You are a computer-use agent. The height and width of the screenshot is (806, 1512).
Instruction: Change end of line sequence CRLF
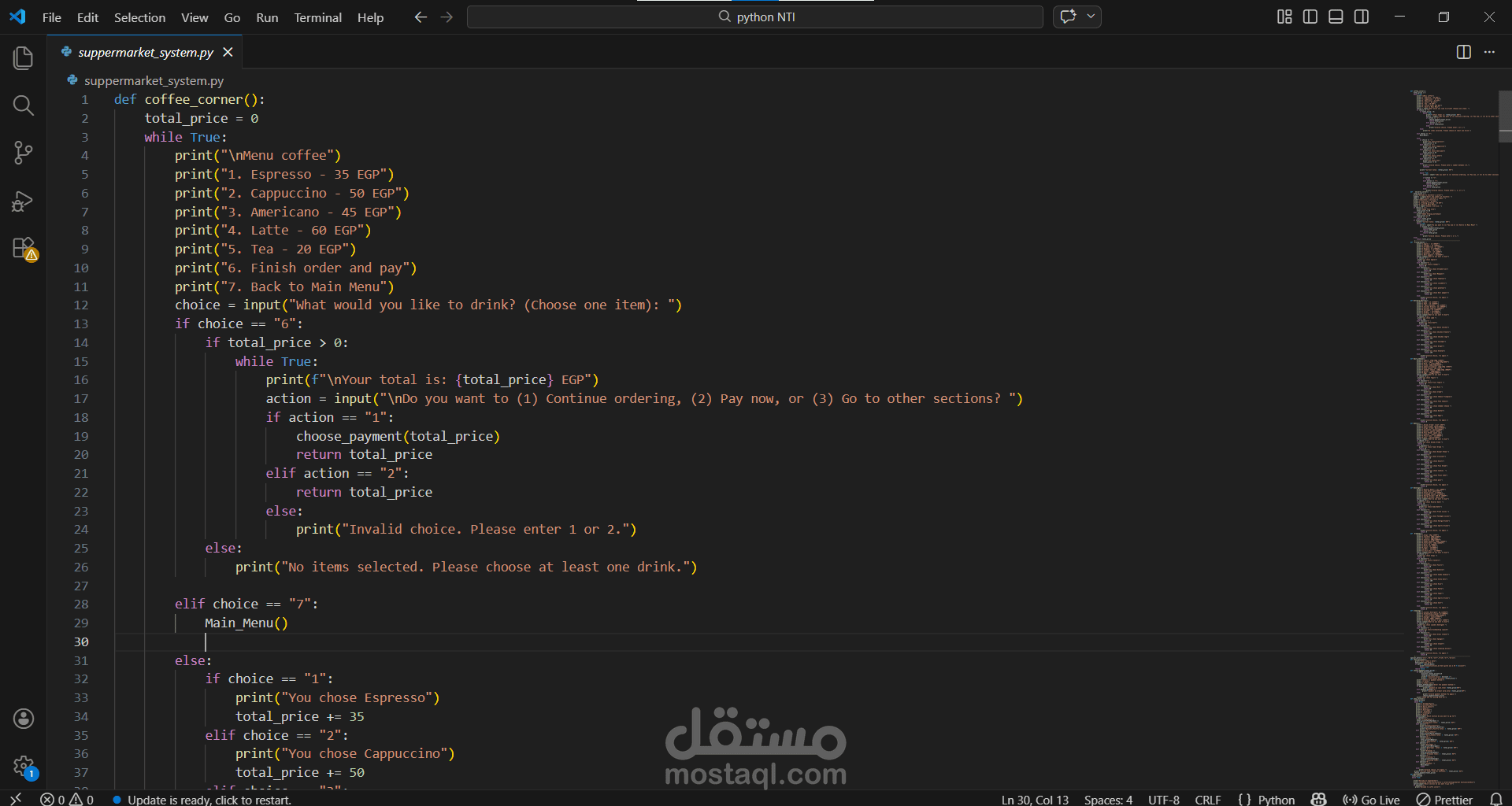click(1207, 799)
